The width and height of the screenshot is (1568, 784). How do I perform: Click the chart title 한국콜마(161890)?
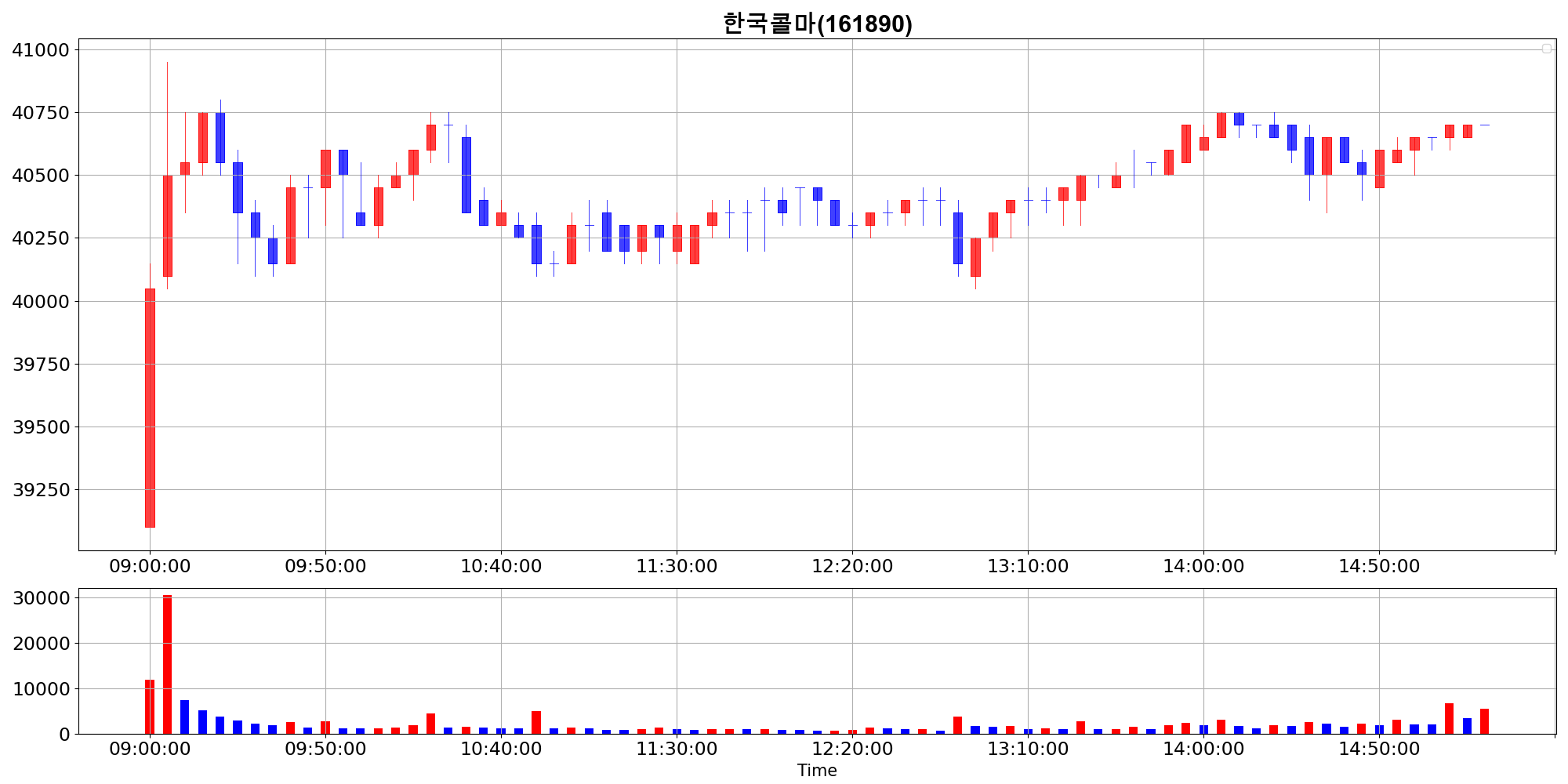[x=817, y=24]
